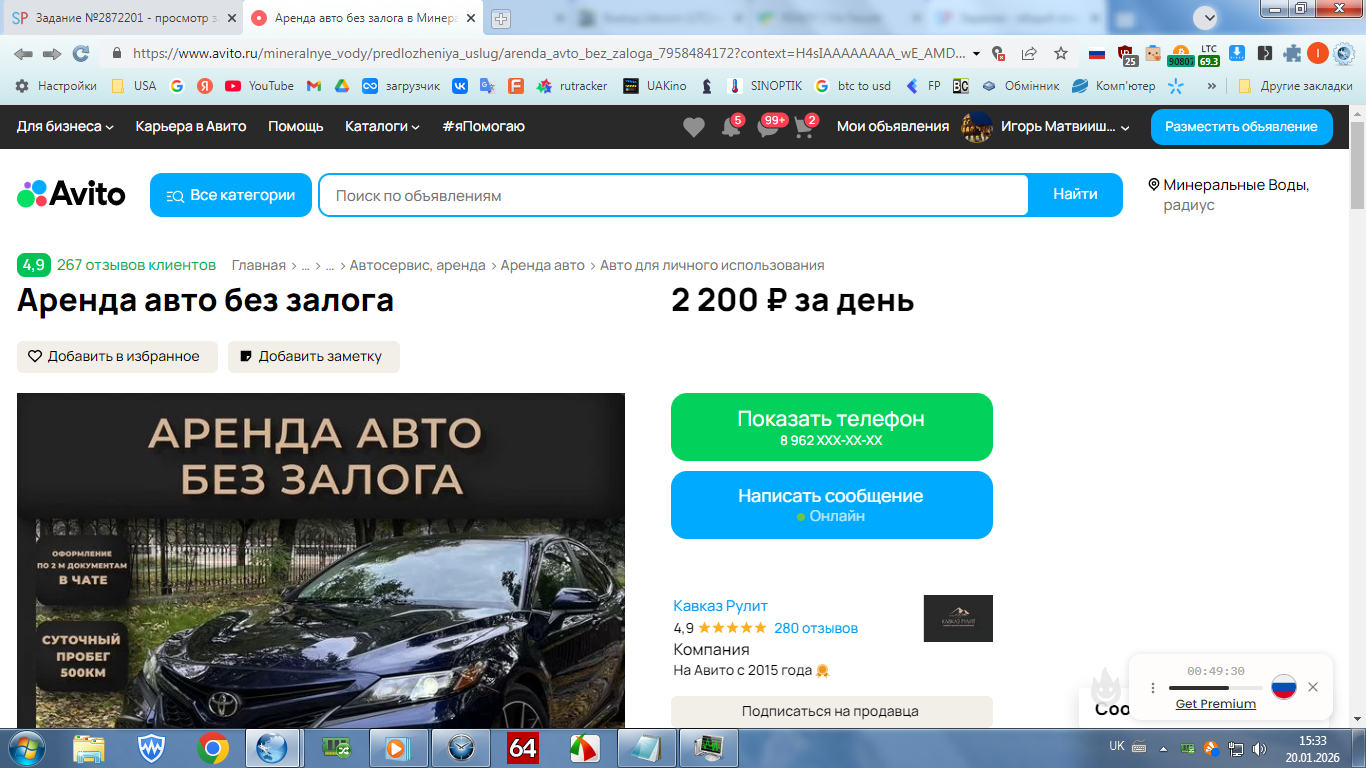Show more bookmarks with » chevron

1212,86
